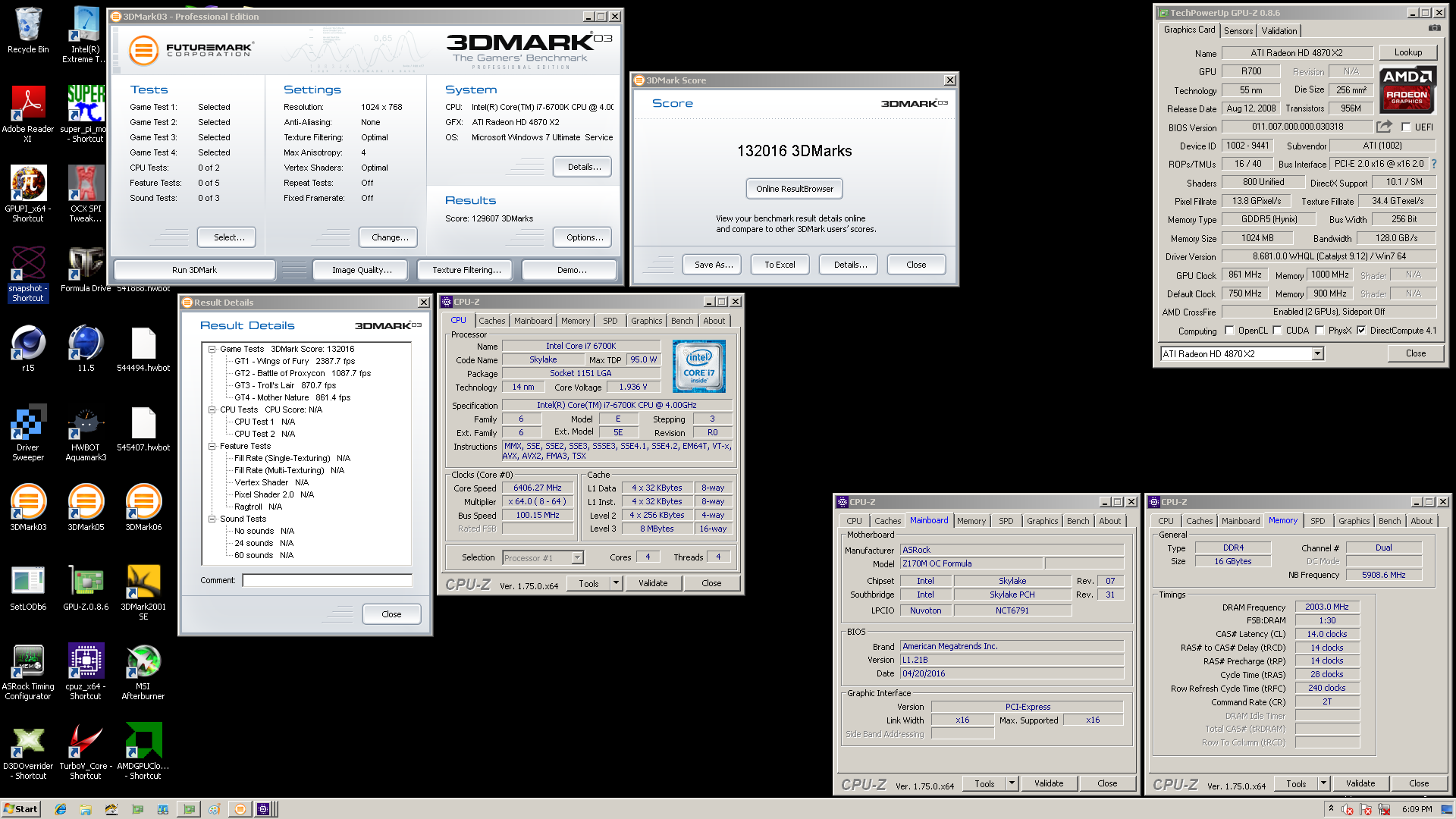Launch 3DMark03 desktop icon
The image size is (1456, 819).
pyautogui.click(x=28, y=507)
